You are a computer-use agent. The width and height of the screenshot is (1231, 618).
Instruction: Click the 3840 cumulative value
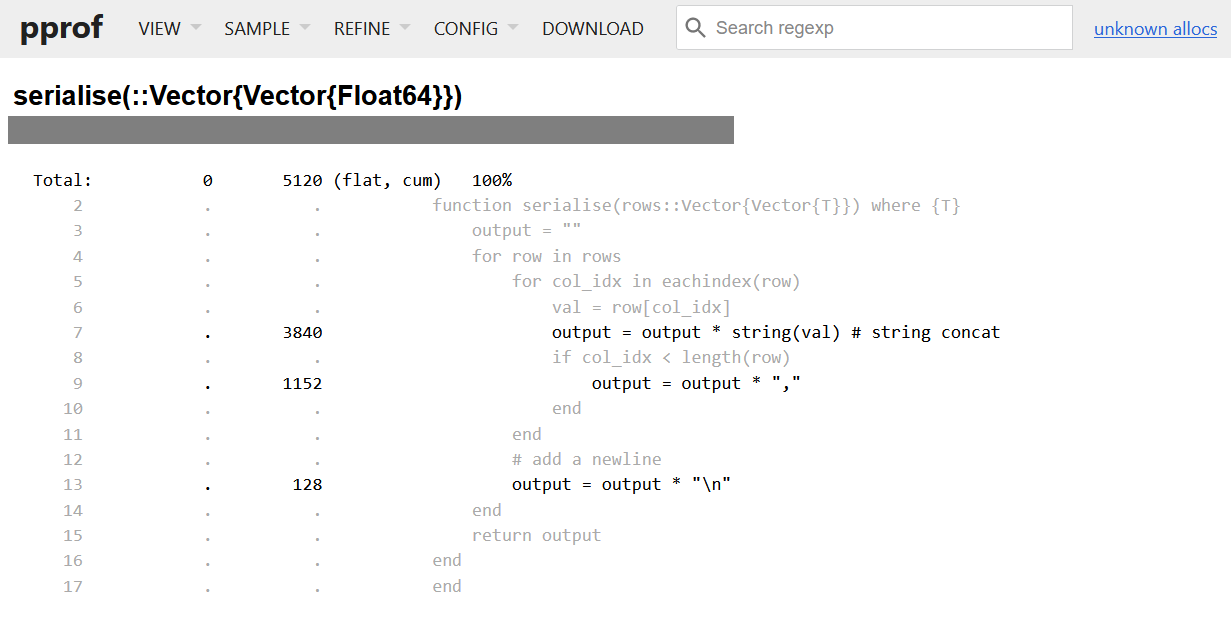point(302,333)
